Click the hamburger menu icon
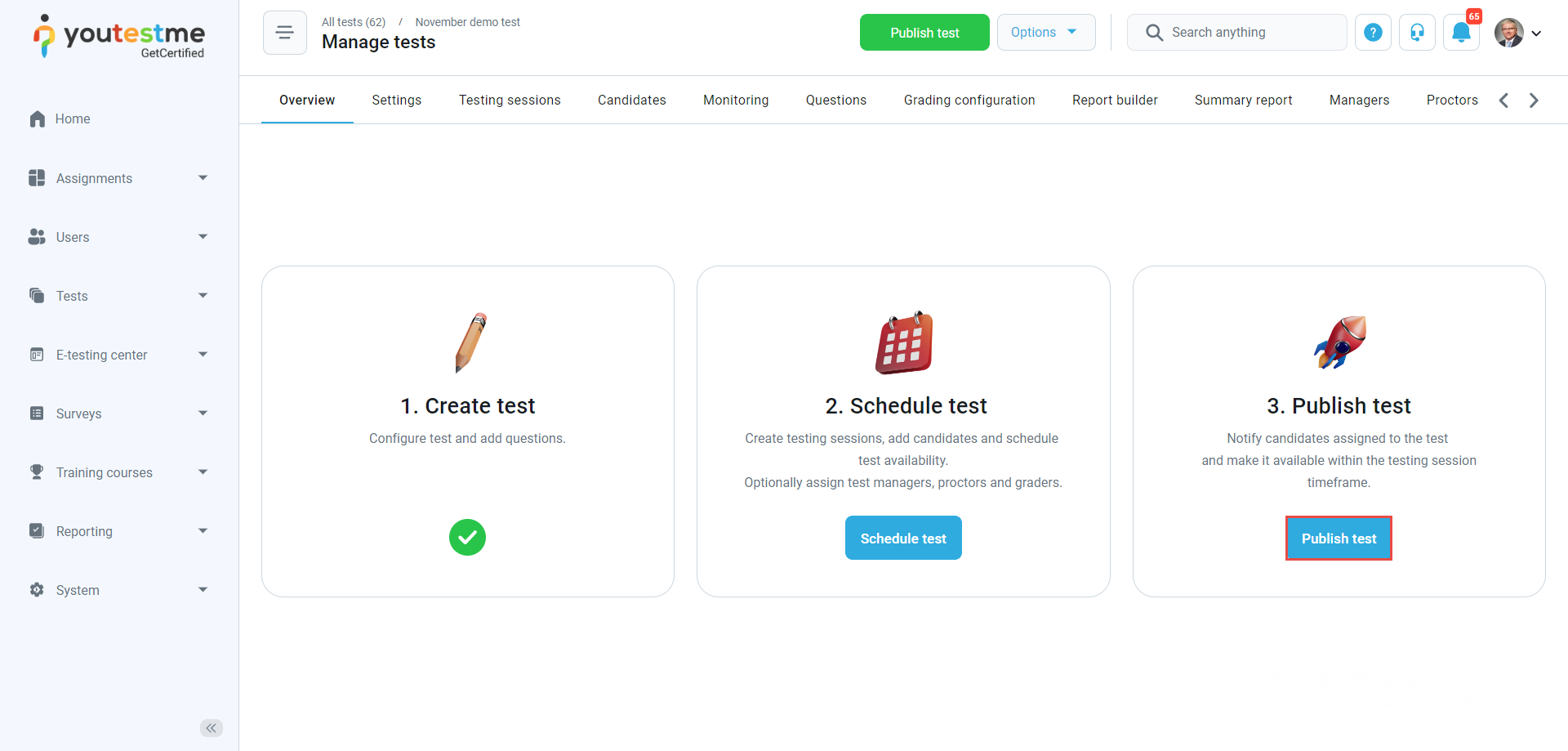The width and height of the screenshot is (1568, 751). click(284, 33)
